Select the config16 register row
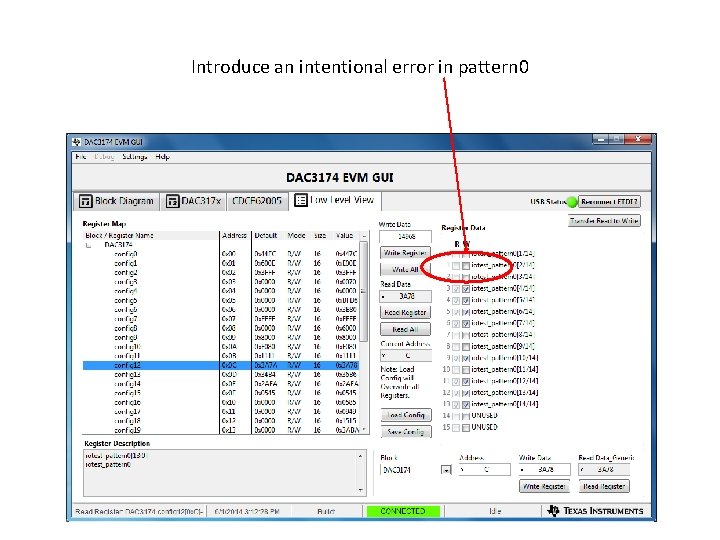The image size is (720, 540). [x=221, y=402]
